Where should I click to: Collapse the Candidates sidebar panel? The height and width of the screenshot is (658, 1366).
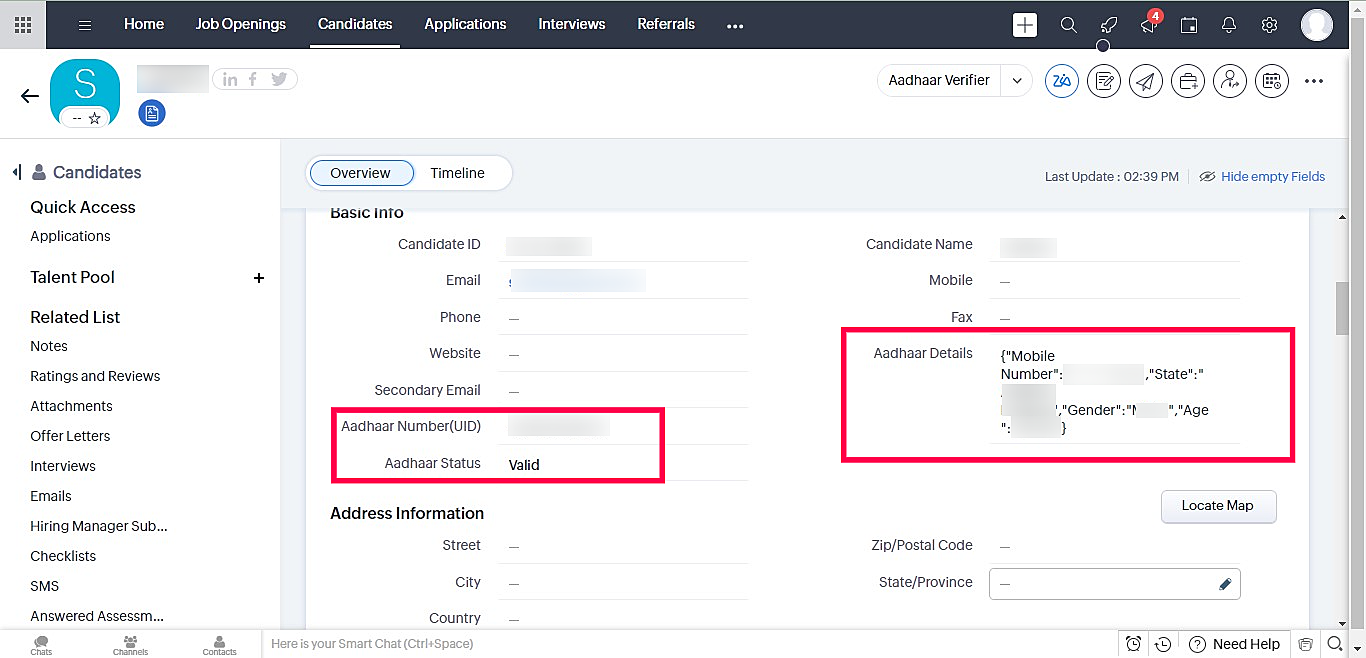(x=17, y=172)
